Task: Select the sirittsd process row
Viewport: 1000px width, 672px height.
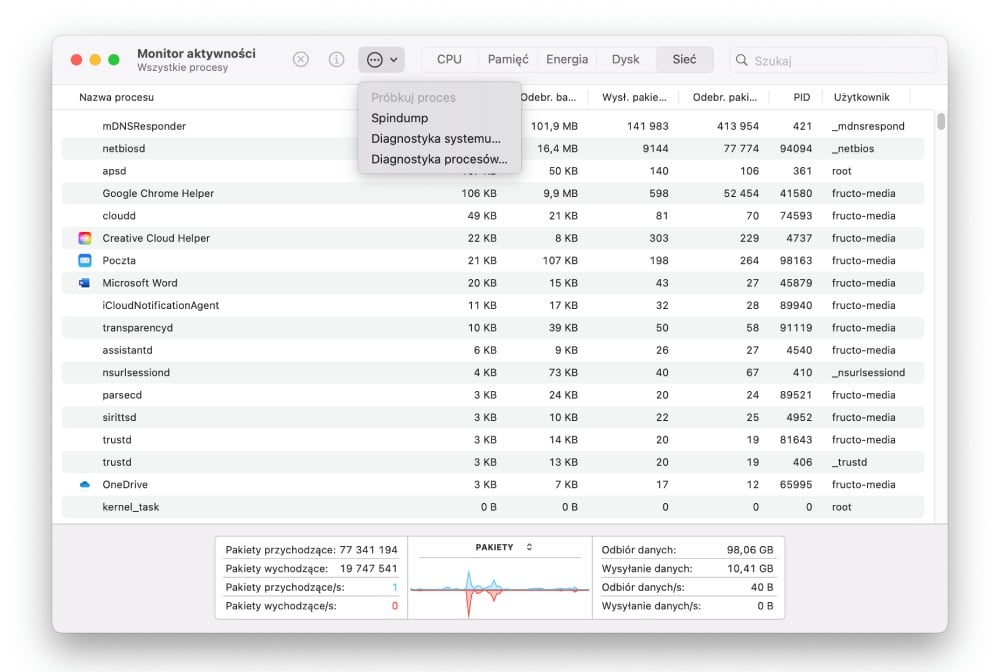Action: 492,417
